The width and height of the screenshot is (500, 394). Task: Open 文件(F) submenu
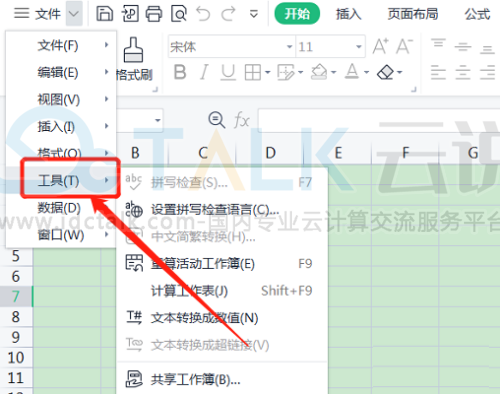(61, 45)
